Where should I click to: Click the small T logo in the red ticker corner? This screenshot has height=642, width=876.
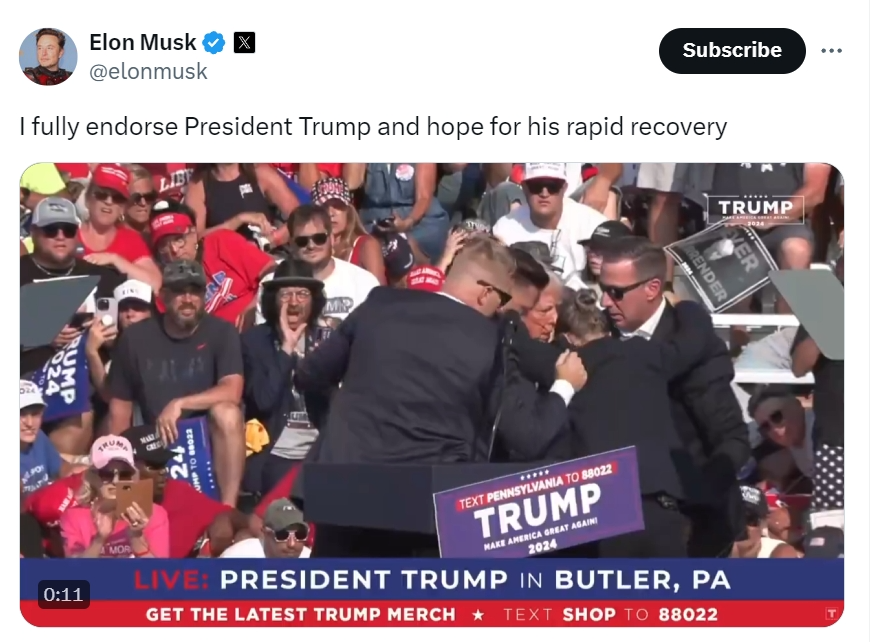coord(831,614)
